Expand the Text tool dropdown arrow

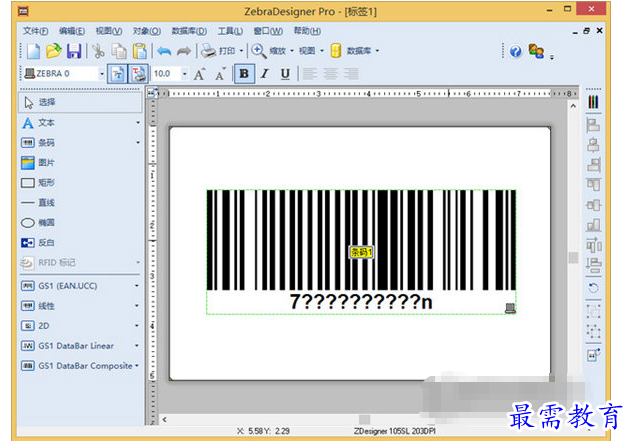[x=138, y=123]
